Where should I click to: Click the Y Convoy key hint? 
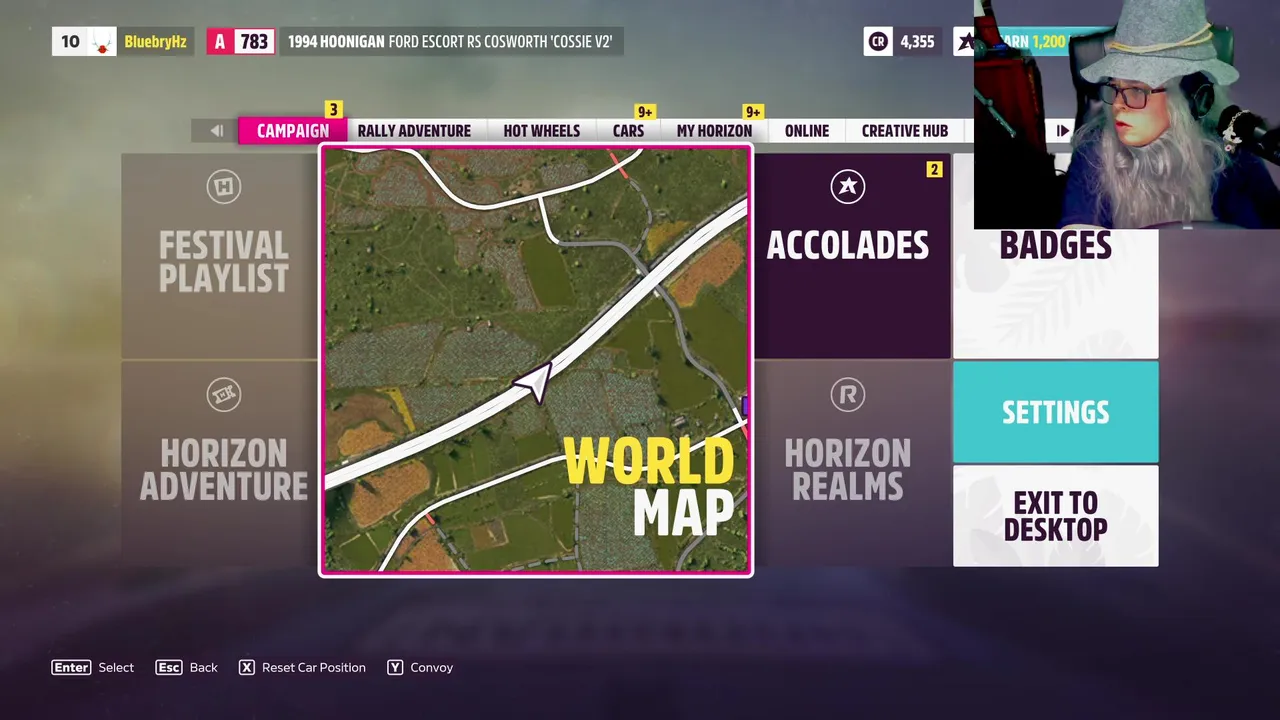click(x=420, y=667)
